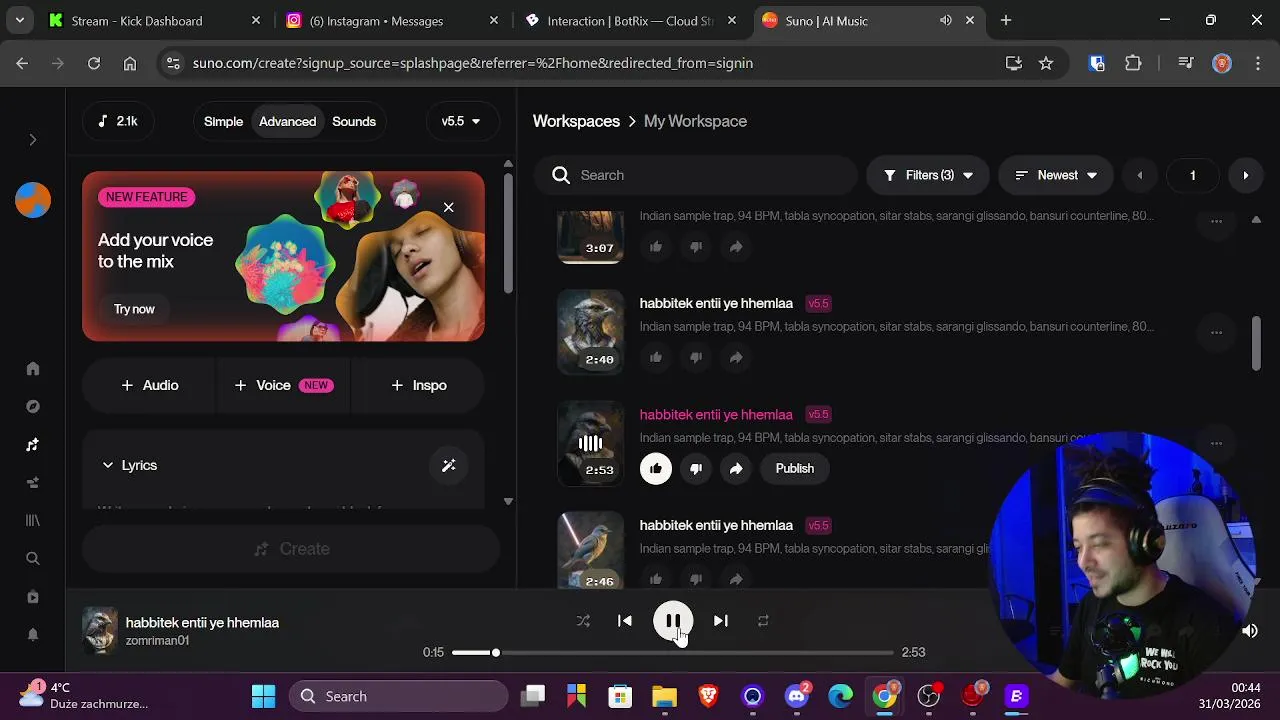1280x720 pixels.
Task: Open more options for the 2:53 song
Action: point(1216,443)
